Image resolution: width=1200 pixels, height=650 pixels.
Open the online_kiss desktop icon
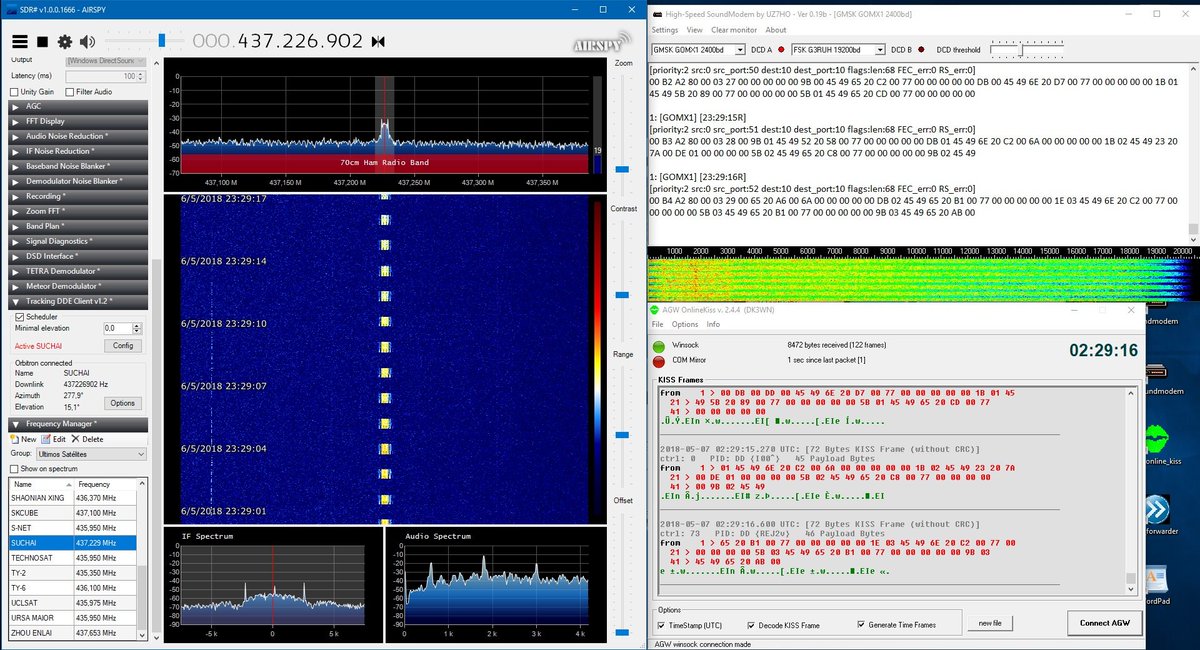[x=1159, y=440]
